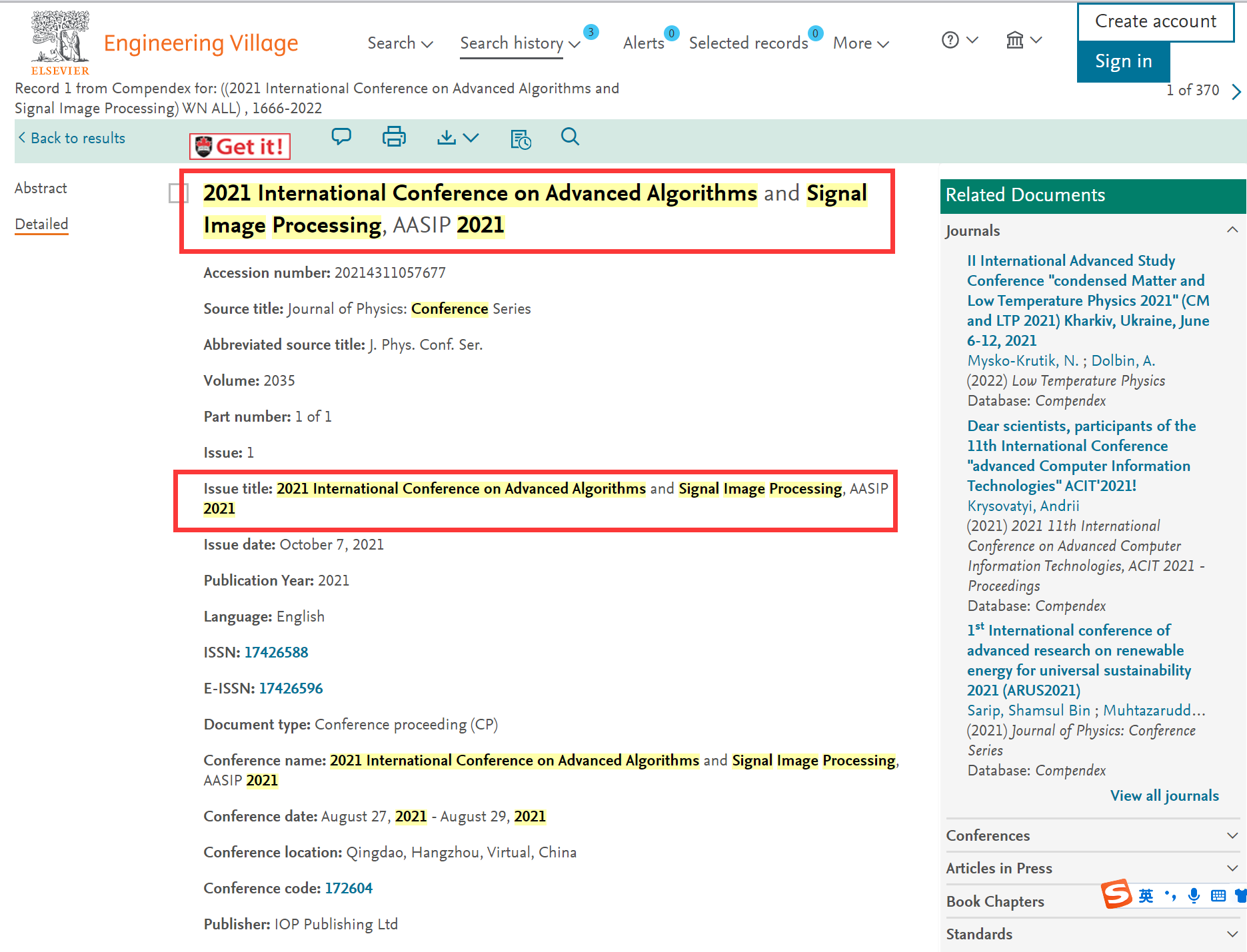Click the Sogou input method S icon

click(1116, 894)
